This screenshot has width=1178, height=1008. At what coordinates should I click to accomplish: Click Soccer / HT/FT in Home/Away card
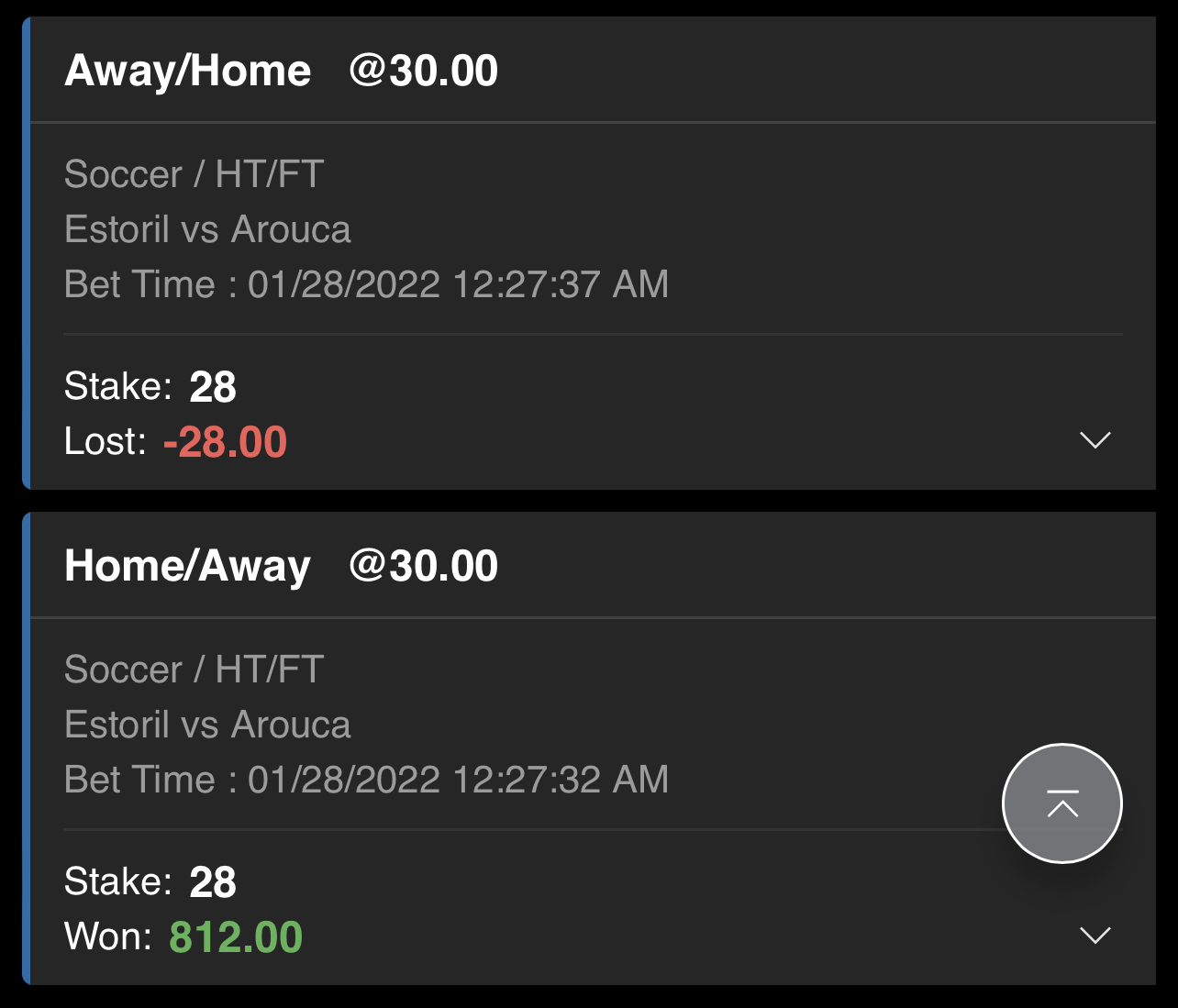(x=194, y=670)
